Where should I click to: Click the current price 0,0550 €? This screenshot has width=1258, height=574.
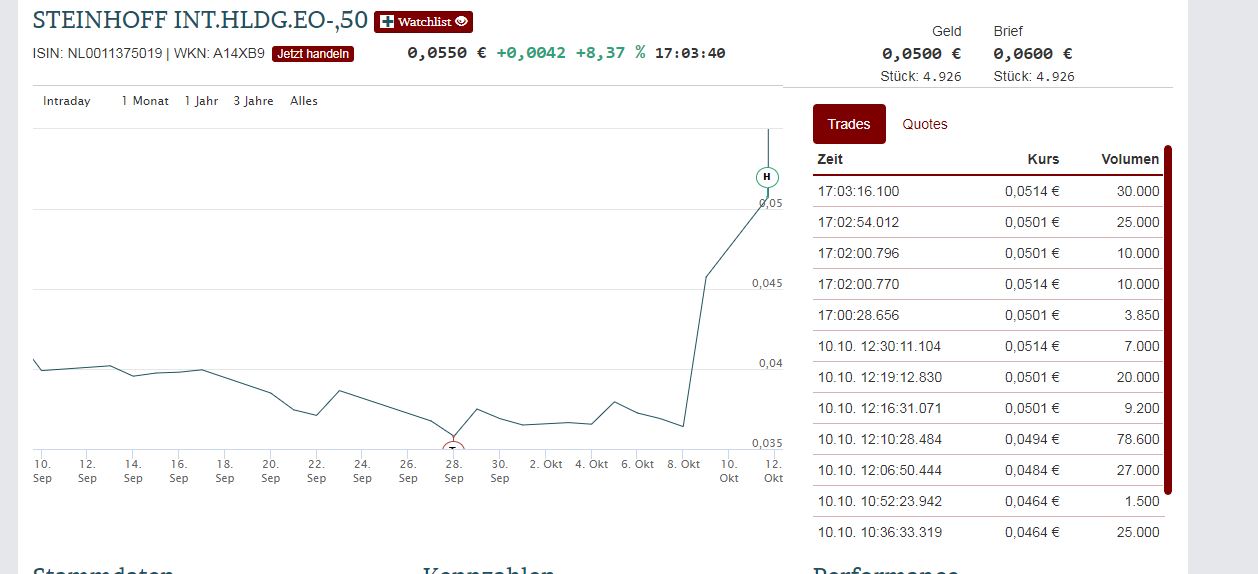click(447, 53)
